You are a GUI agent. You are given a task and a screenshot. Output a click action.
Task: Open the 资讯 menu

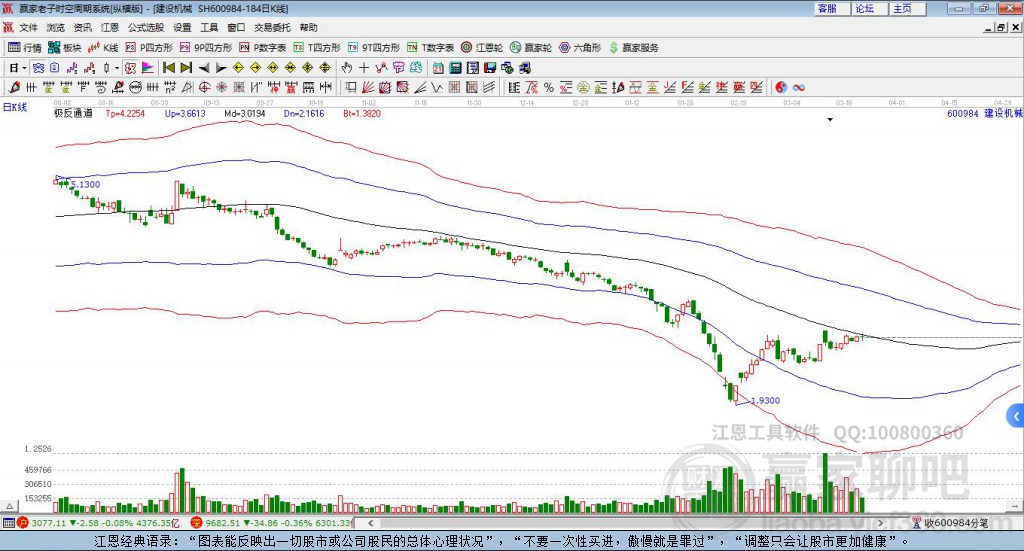pos(82,27)
